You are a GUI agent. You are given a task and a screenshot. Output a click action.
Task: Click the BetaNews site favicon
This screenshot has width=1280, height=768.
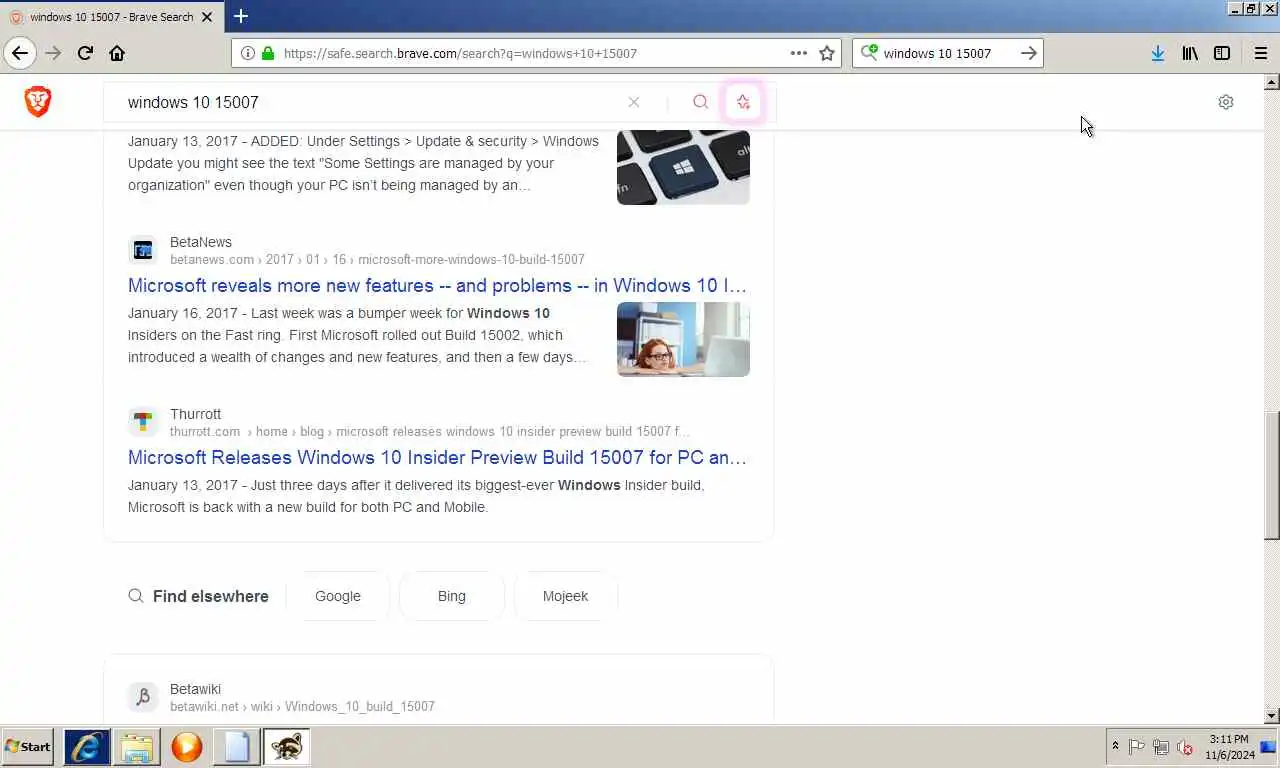143,250
